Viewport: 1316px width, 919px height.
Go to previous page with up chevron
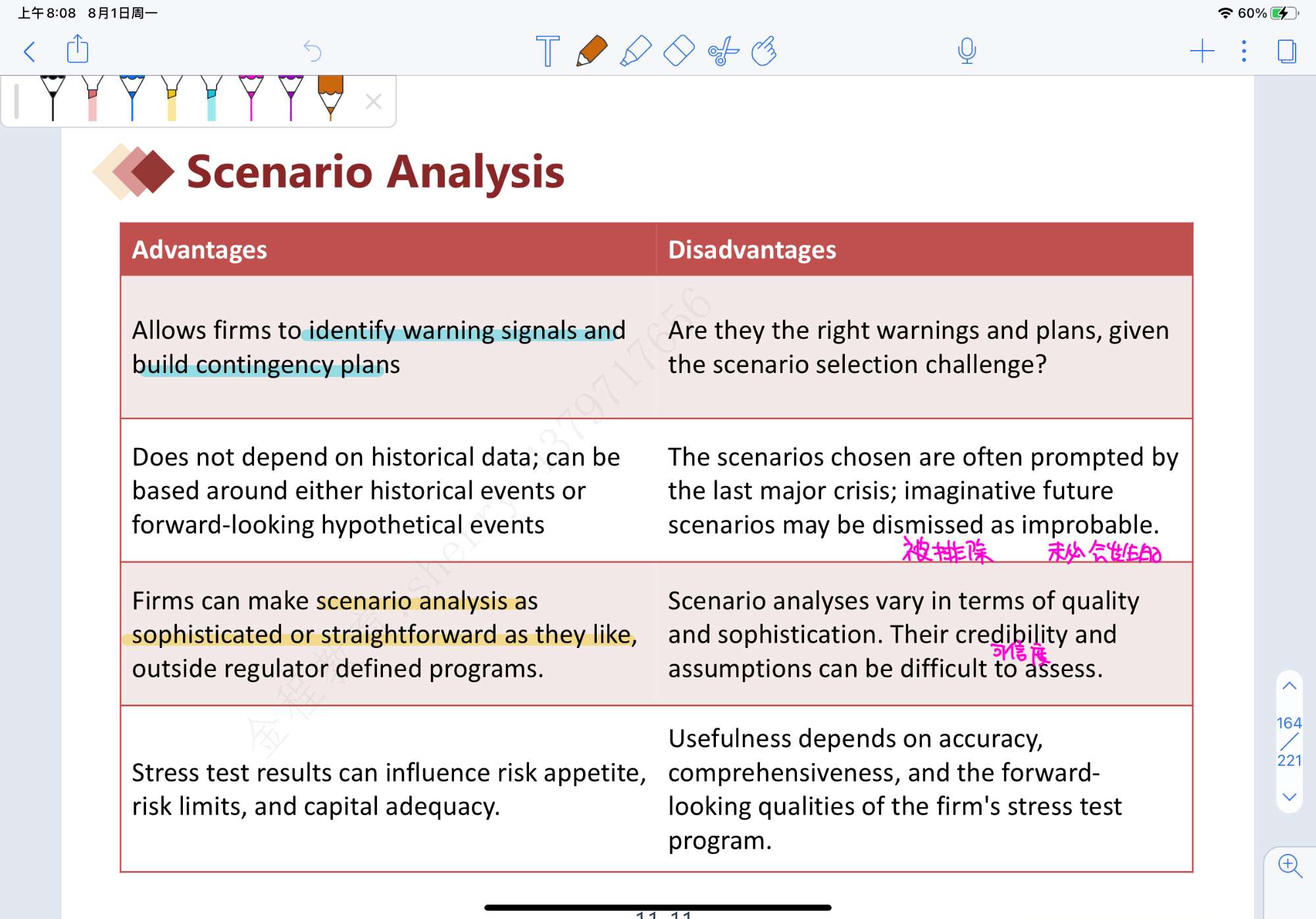1289,685
